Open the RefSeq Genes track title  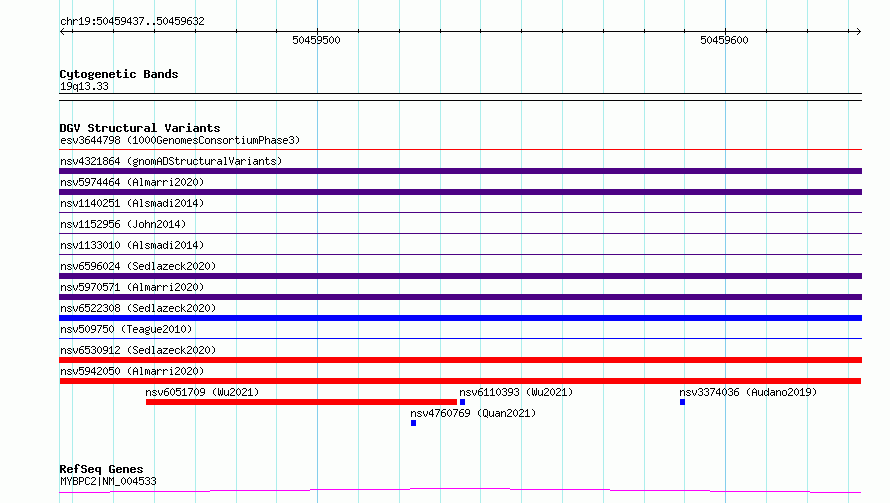[101, 469]
